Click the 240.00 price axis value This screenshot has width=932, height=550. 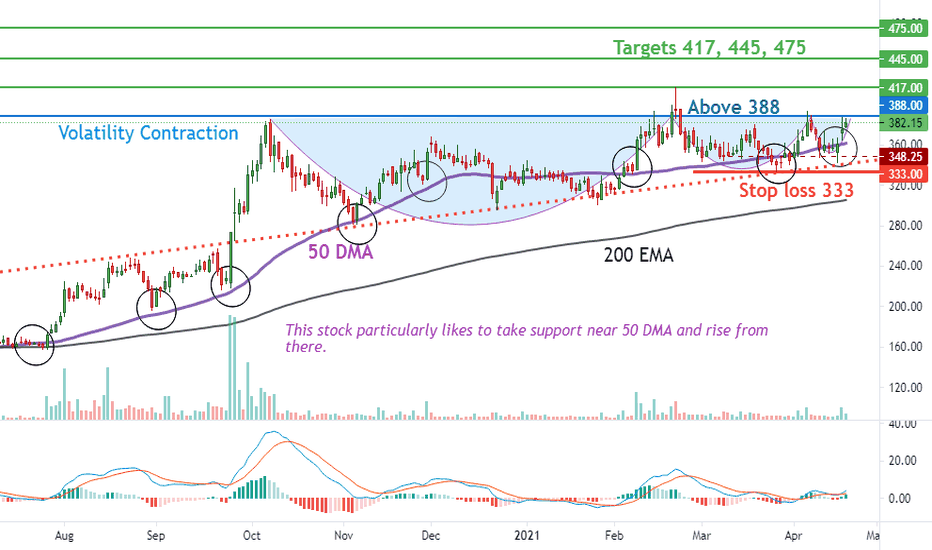click(x=905, y=266)
